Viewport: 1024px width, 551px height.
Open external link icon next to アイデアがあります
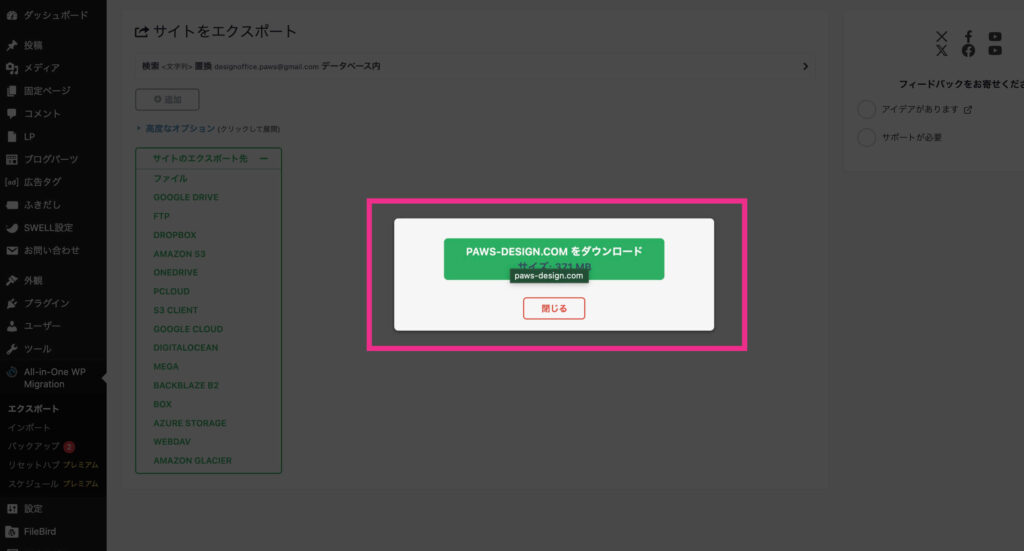click(x=968, y=110)
